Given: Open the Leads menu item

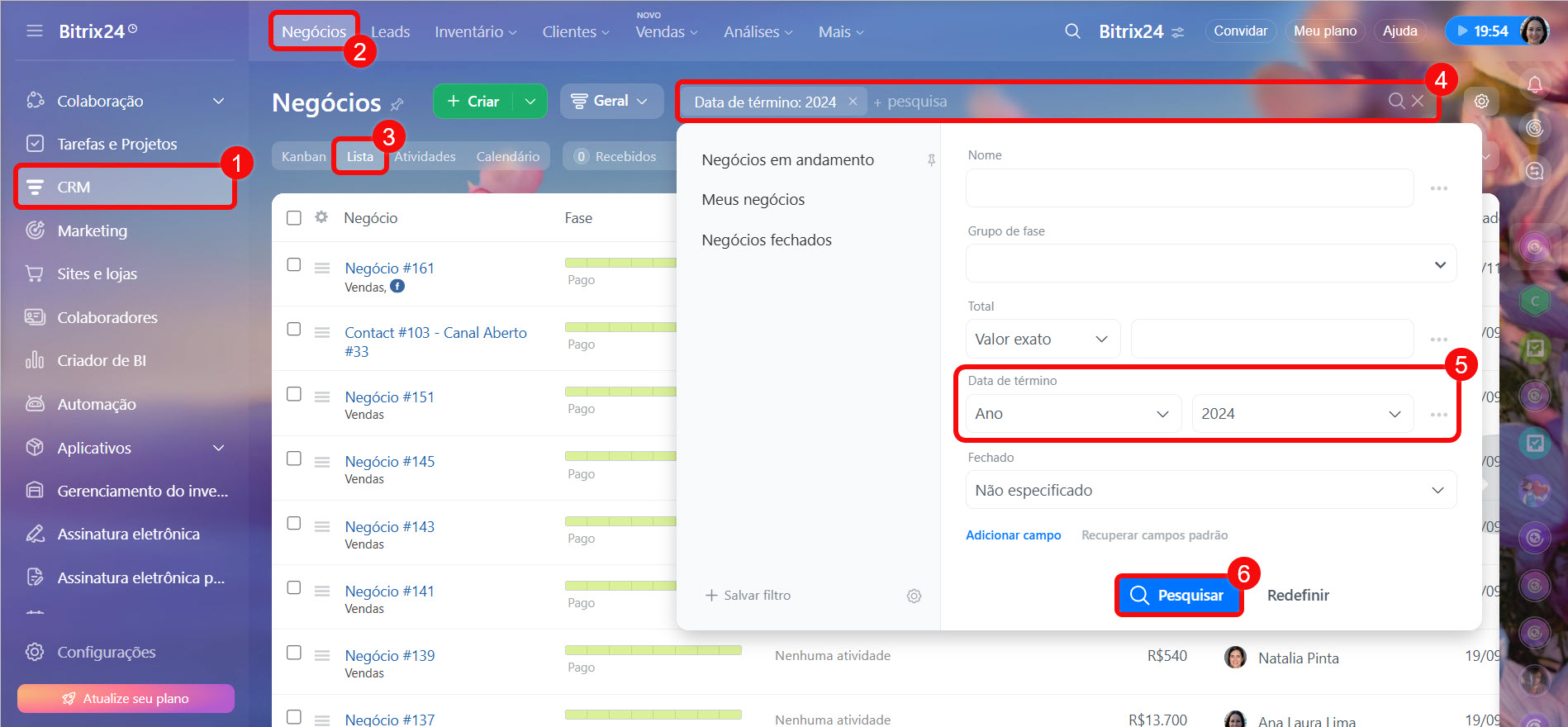Looking at the screenshot, I should tap(390, 31).
